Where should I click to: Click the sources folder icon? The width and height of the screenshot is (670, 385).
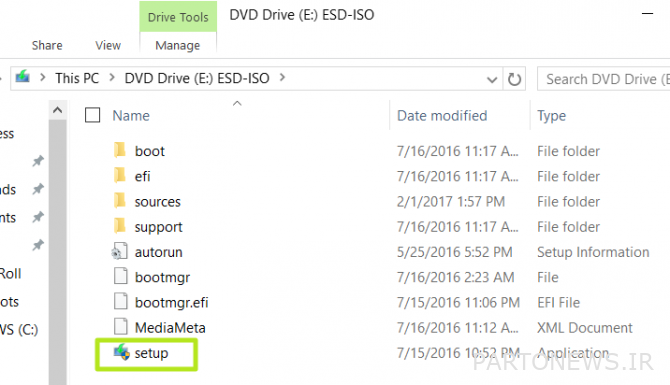coord(120,201)
